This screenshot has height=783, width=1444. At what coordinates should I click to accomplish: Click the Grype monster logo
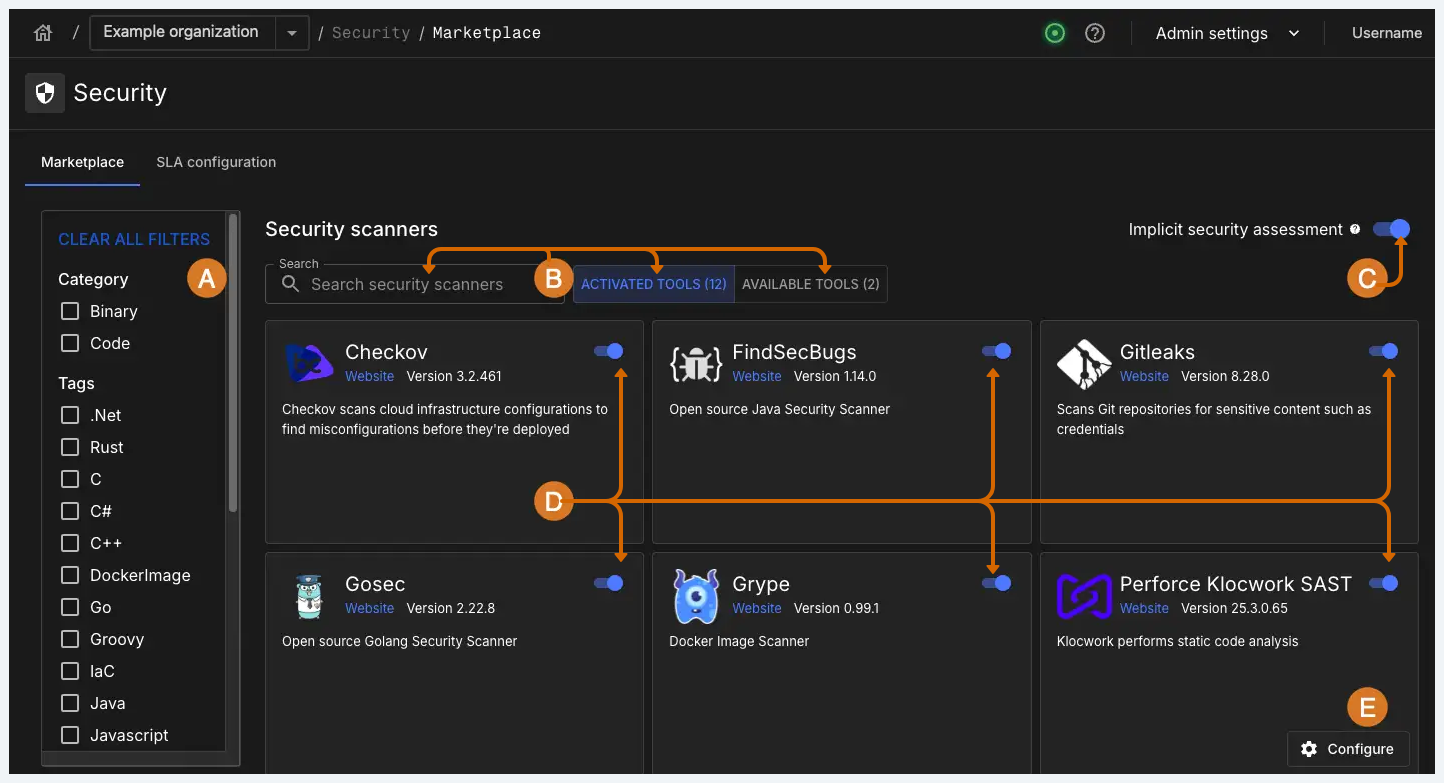[695, 597]
